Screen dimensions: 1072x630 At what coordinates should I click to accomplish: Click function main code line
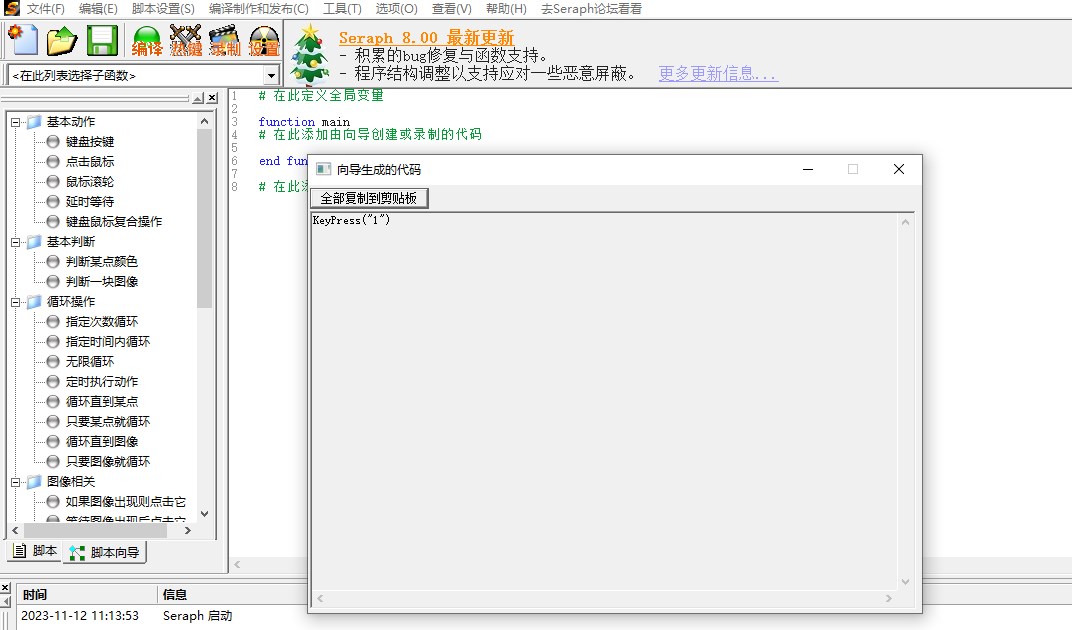coord(304,122)
